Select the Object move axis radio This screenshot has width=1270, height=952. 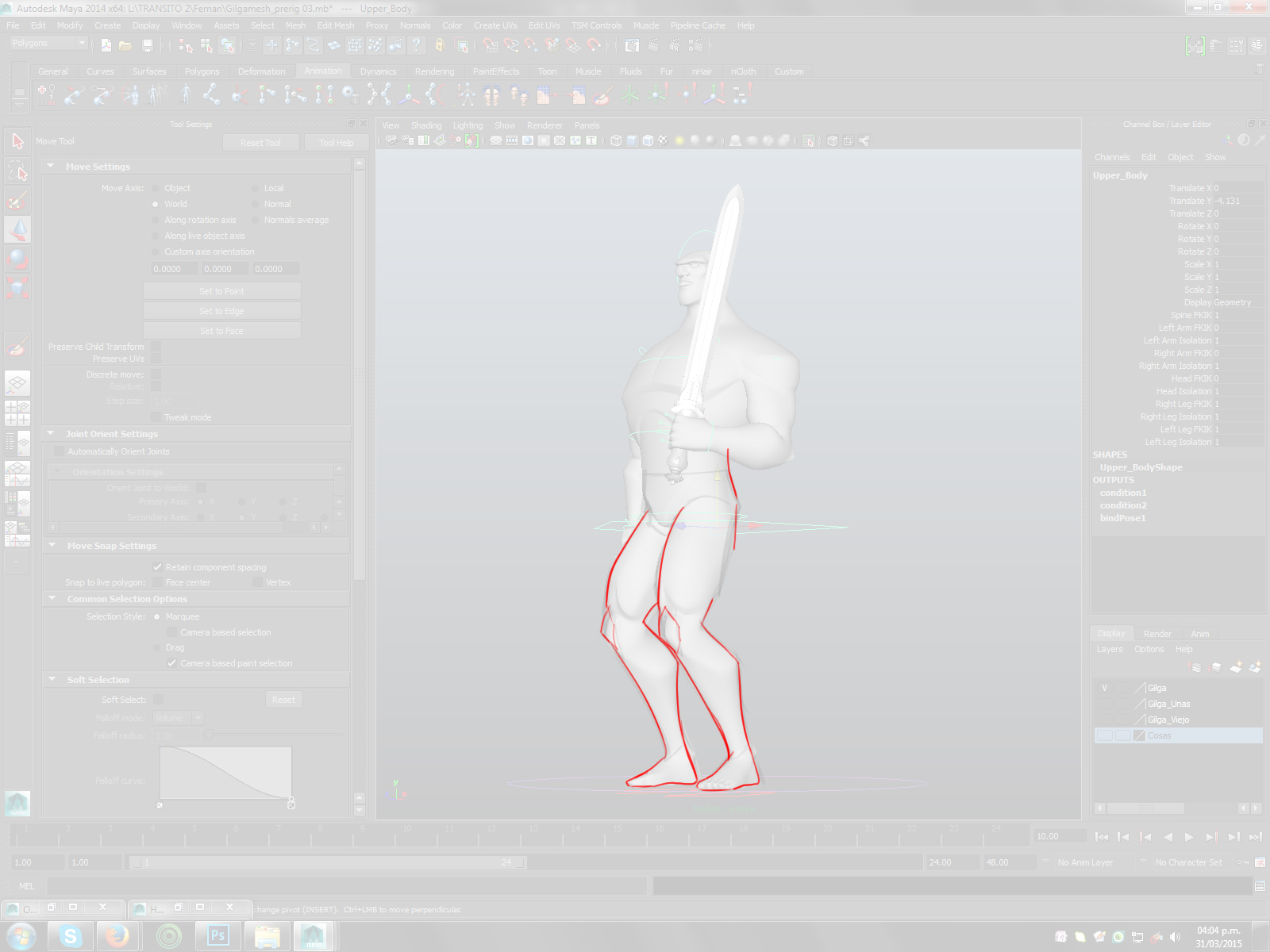click(156, 188)
